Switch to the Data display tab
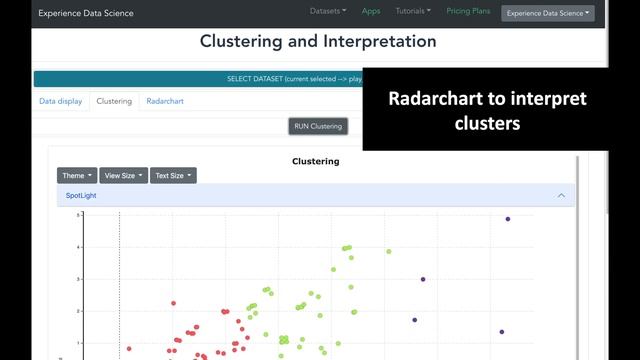 pos(60,101)
